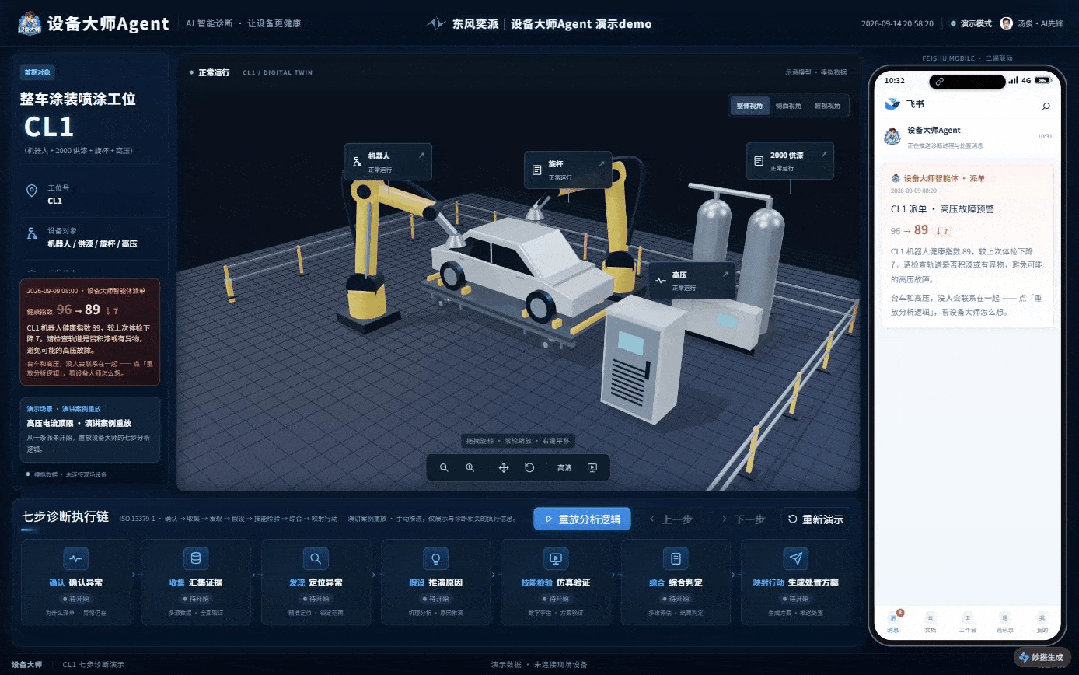Expand the 2000 供漆 label arrow icon
This screenshot has height=675, width=1079.
click(824, 155)
